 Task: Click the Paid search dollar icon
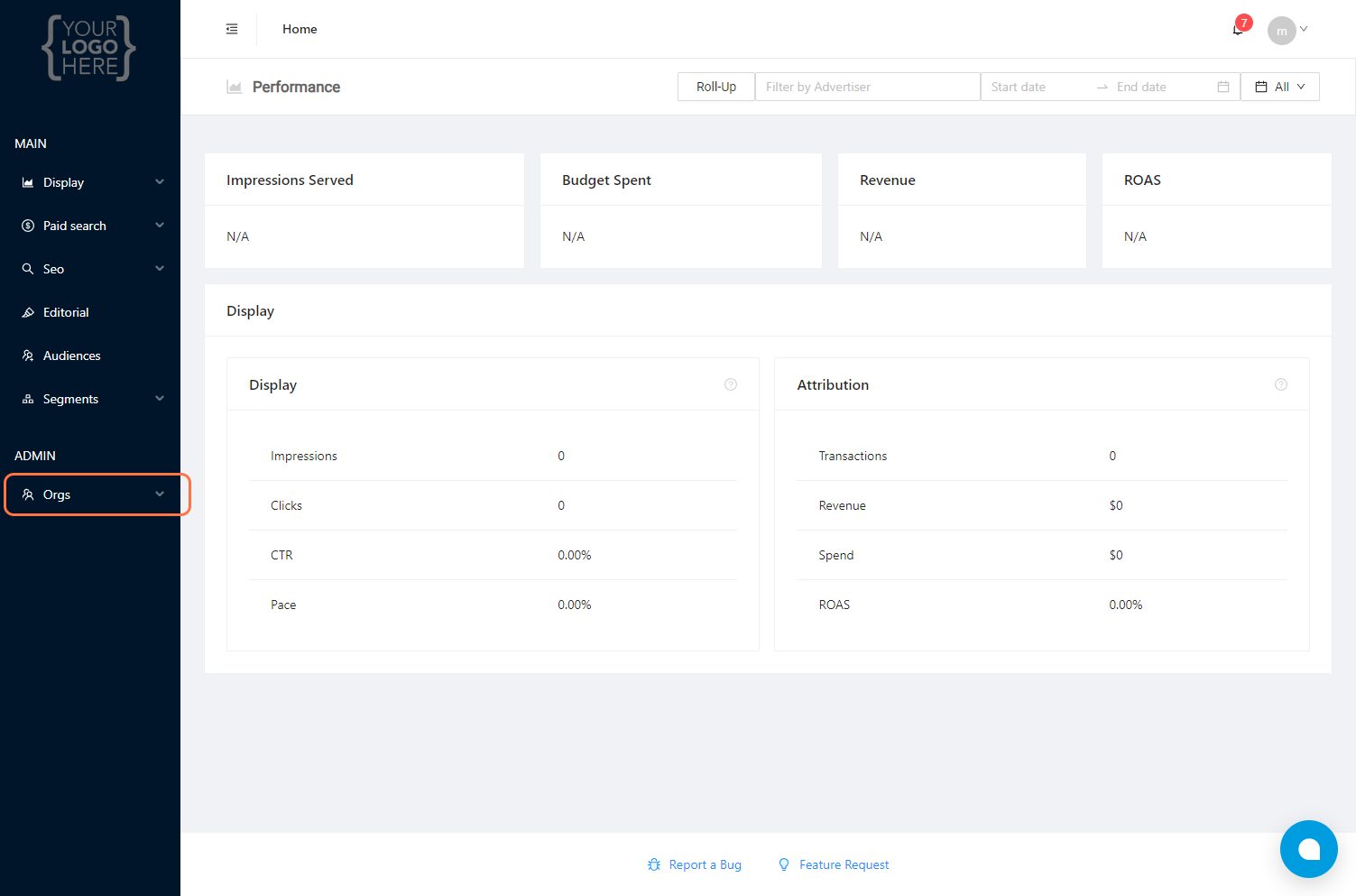click(x=28, y=226)
